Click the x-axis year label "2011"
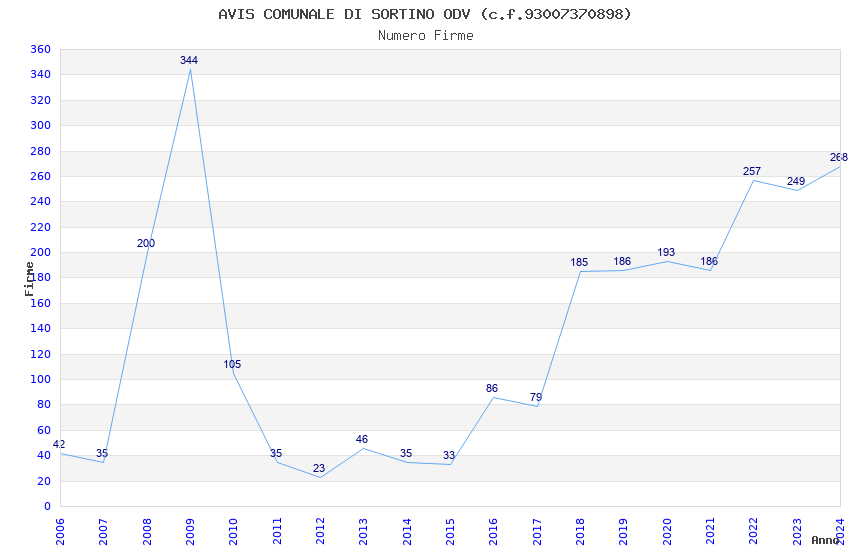The image size is (850, 550). [276, 532]
